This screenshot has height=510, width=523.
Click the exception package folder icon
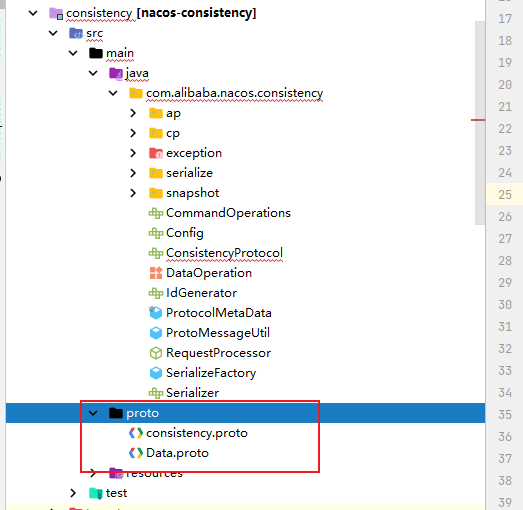pos(156,153)
